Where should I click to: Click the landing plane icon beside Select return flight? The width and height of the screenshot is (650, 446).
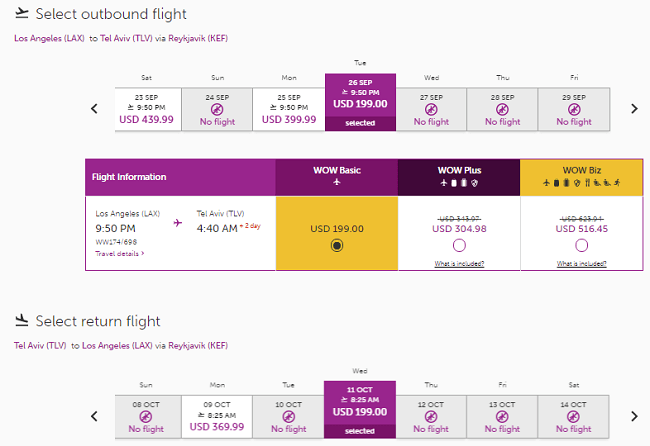22,320
